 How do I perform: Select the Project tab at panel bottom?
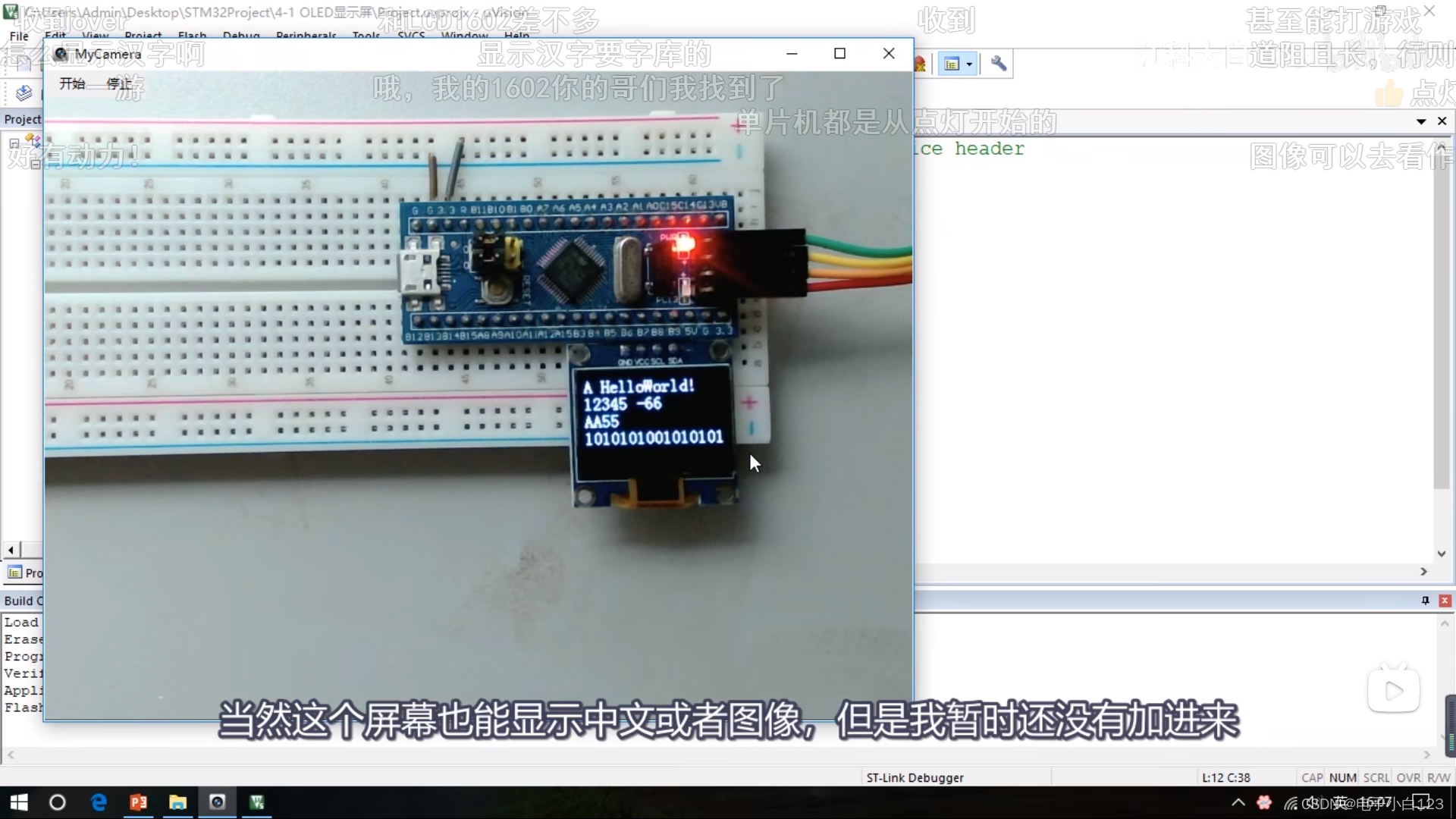(x=24, y=573)
